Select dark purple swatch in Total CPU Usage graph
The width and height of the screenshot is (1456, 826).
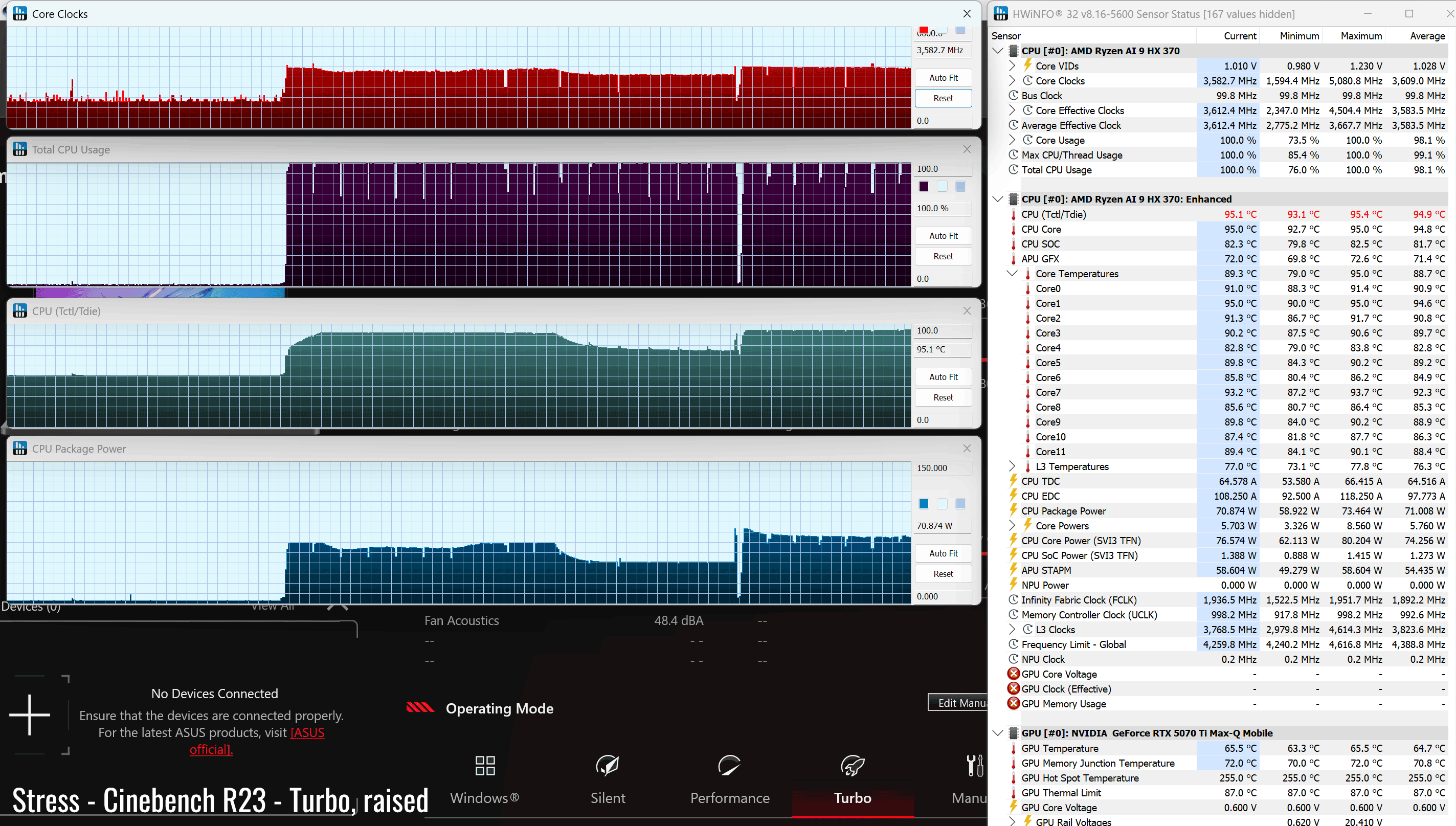click(x=924, y=186)
